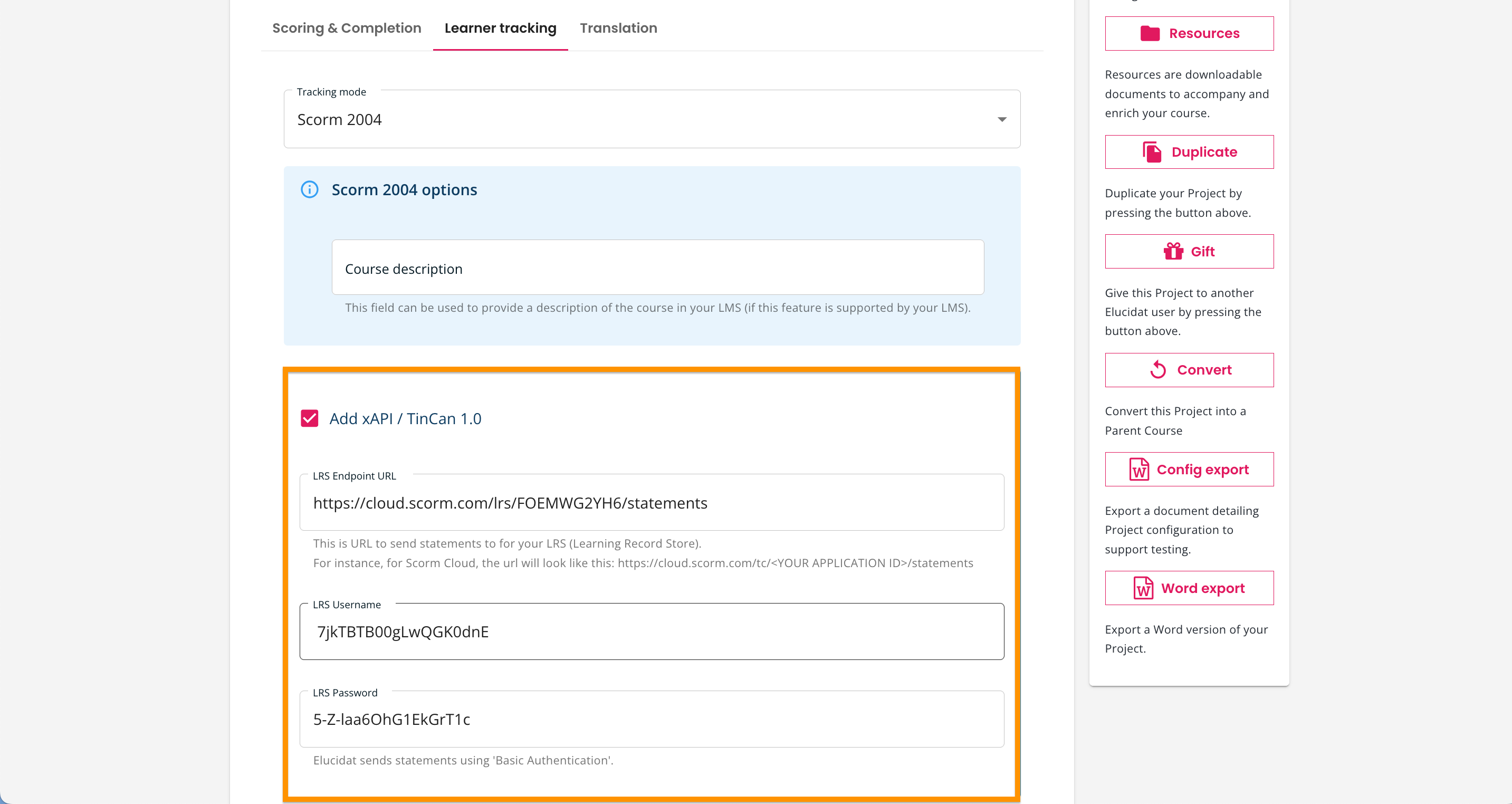Viewport: 1512px width, 804px height.
Task: Click the 'Convert this Project into a Parent Course' text
Action: pos(1175,421)
